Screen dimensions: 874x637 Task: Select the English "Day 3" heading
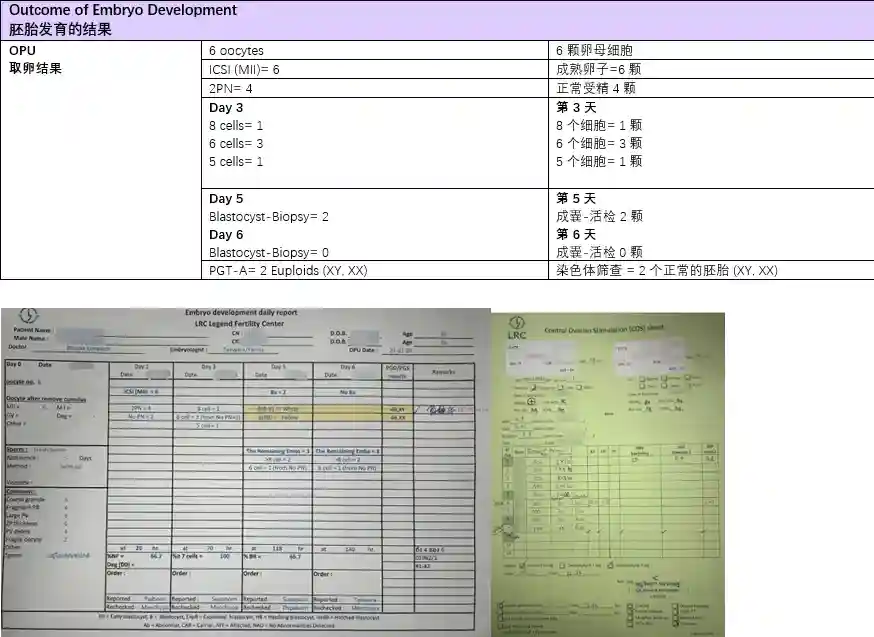tap(226, 108)
